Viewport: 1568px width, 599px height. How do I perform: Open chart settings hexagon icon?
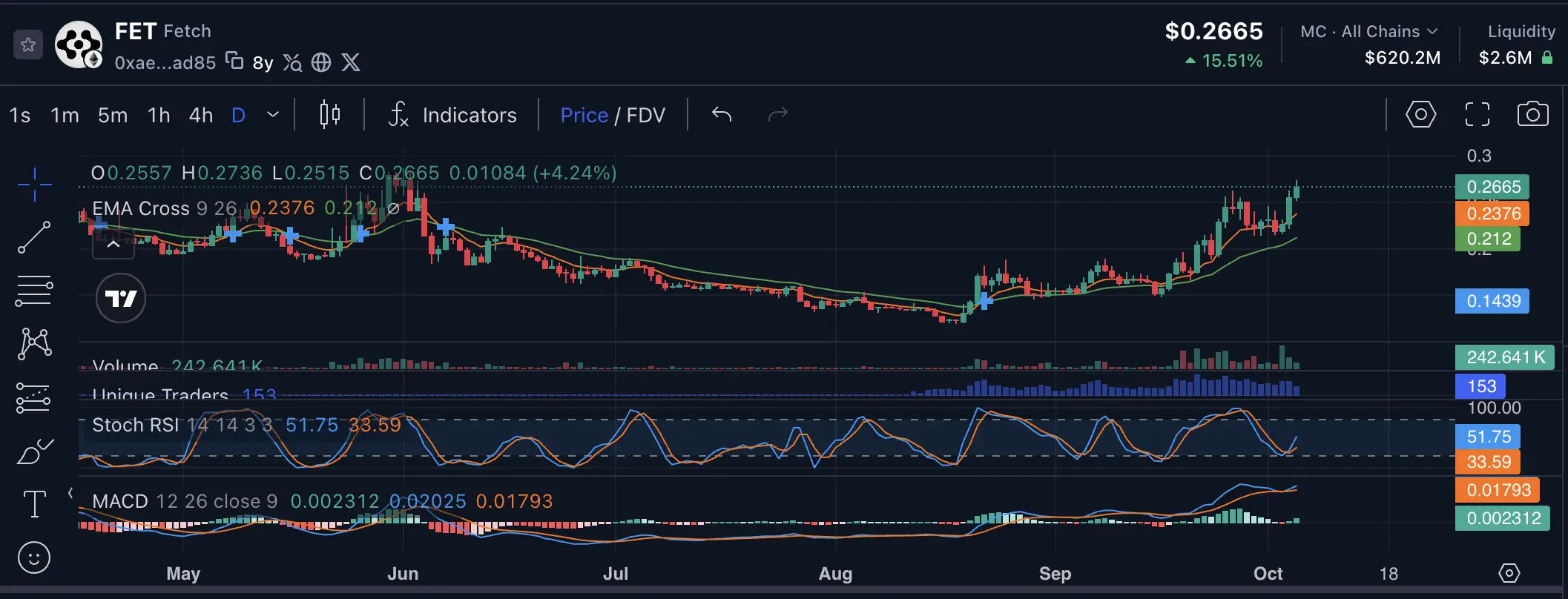point(1420,115)
